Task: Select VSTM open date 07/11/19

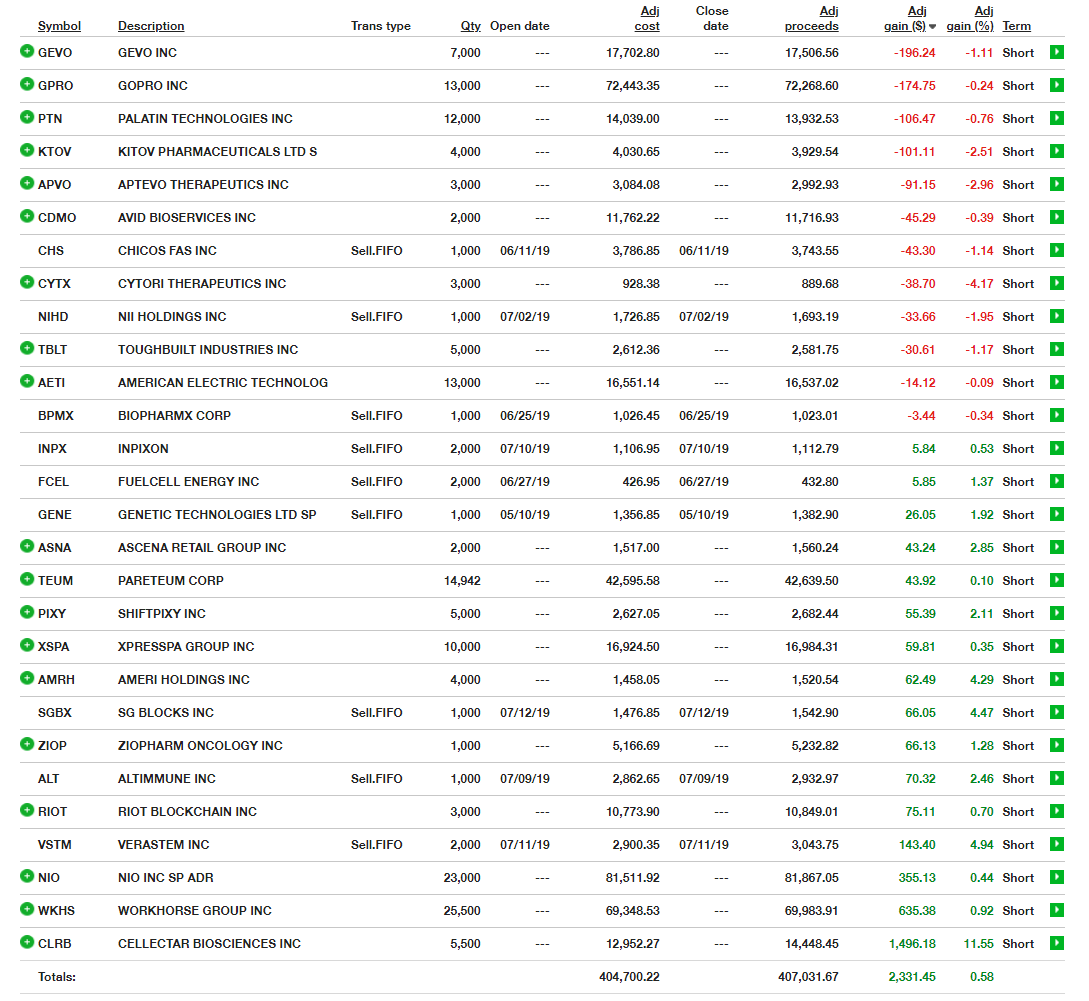Action: pos(524,845)
